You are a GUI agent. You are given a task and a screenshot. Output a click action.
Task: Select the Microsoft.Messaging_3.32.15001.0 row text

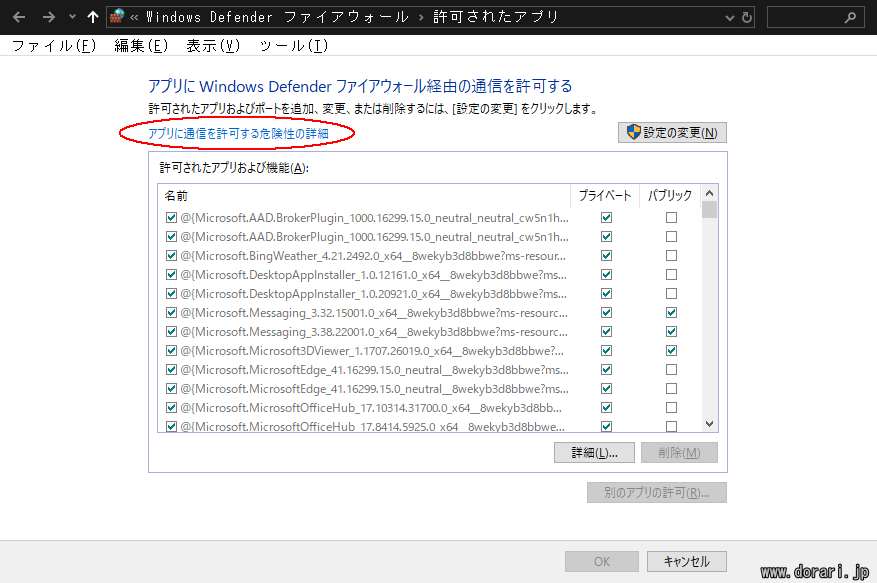coord(374,313)
